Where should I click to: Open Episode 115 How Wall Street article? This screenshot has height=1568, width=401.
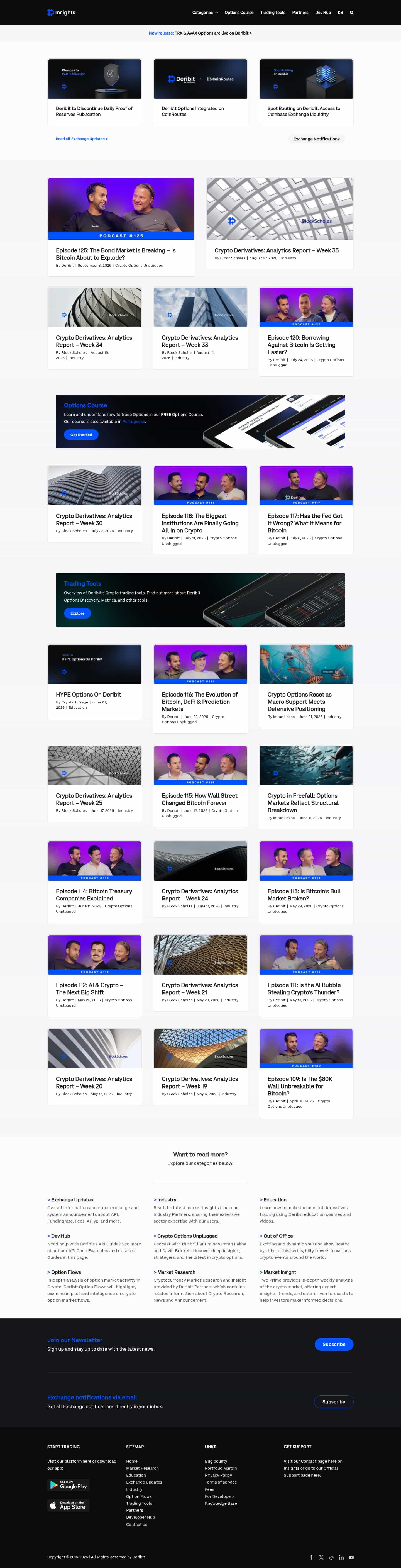200,799
